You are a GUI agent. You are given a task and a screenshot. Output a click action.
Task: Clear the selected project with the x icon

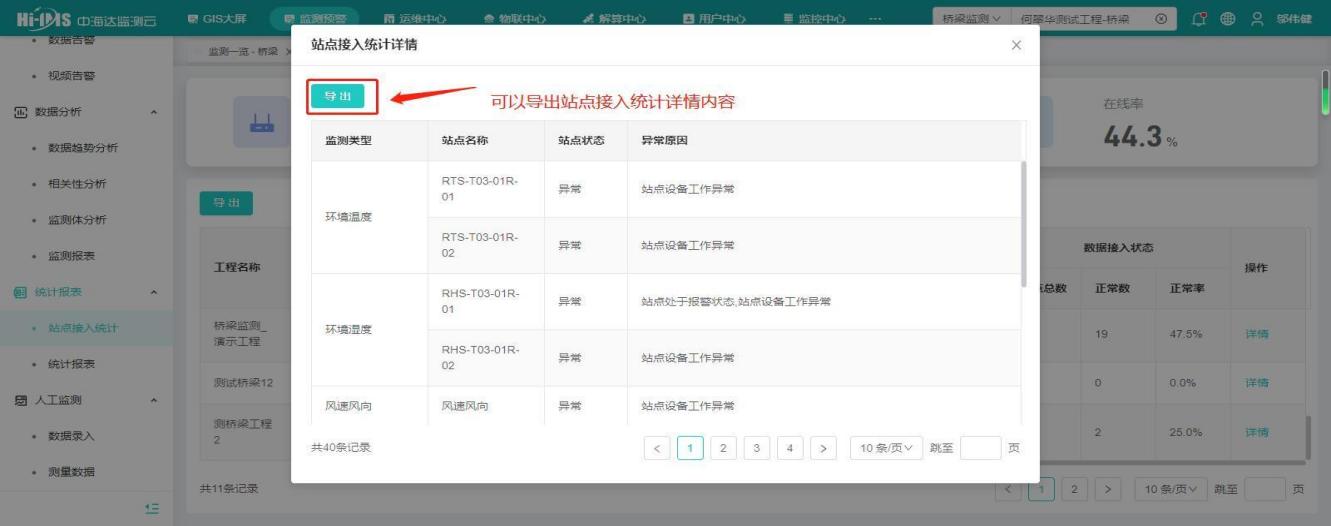1159,18
